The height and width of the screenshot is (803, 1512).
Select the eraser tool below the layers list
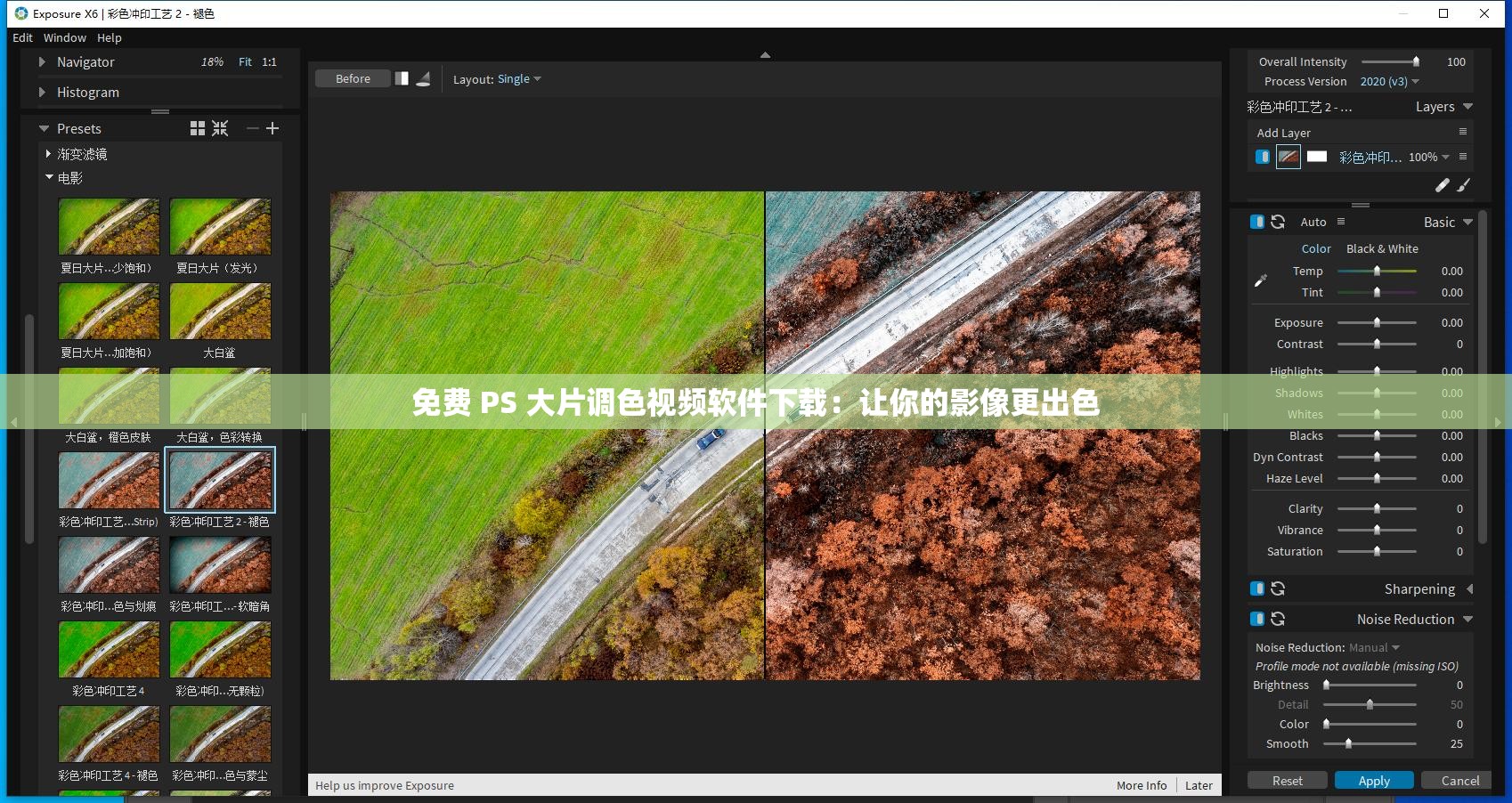click(1443, 185)
